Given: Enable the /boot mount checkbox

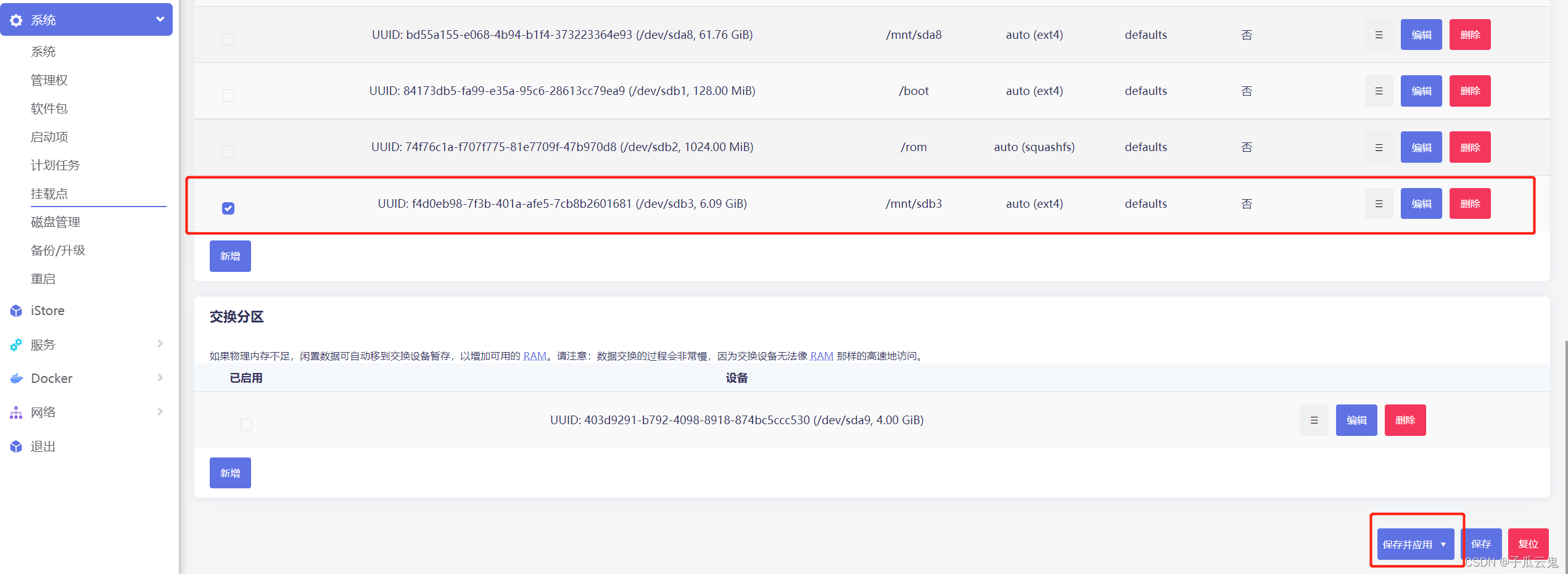Looking at the screenshot, I should 228,96.
